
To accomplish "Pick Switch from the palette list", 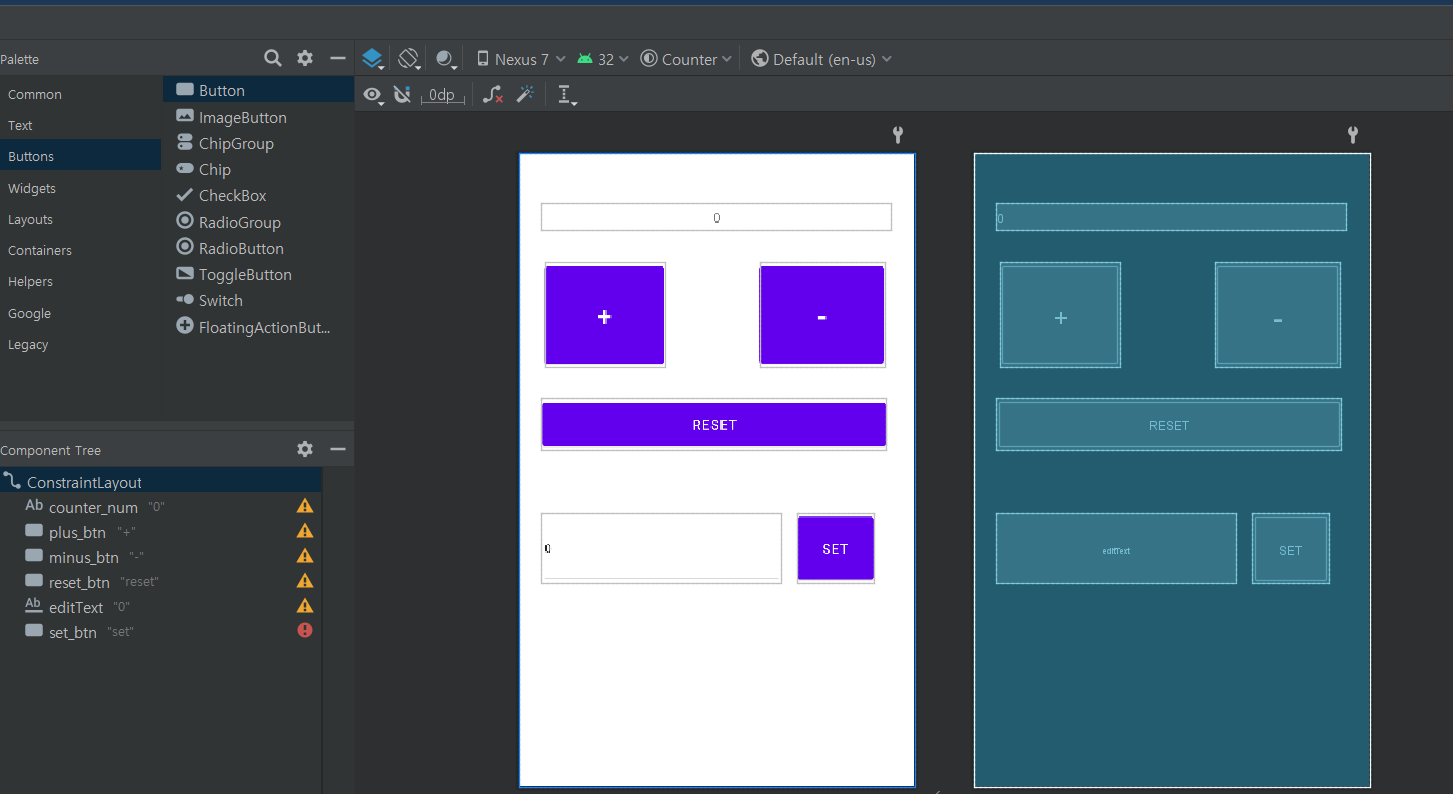I will 258,300.
